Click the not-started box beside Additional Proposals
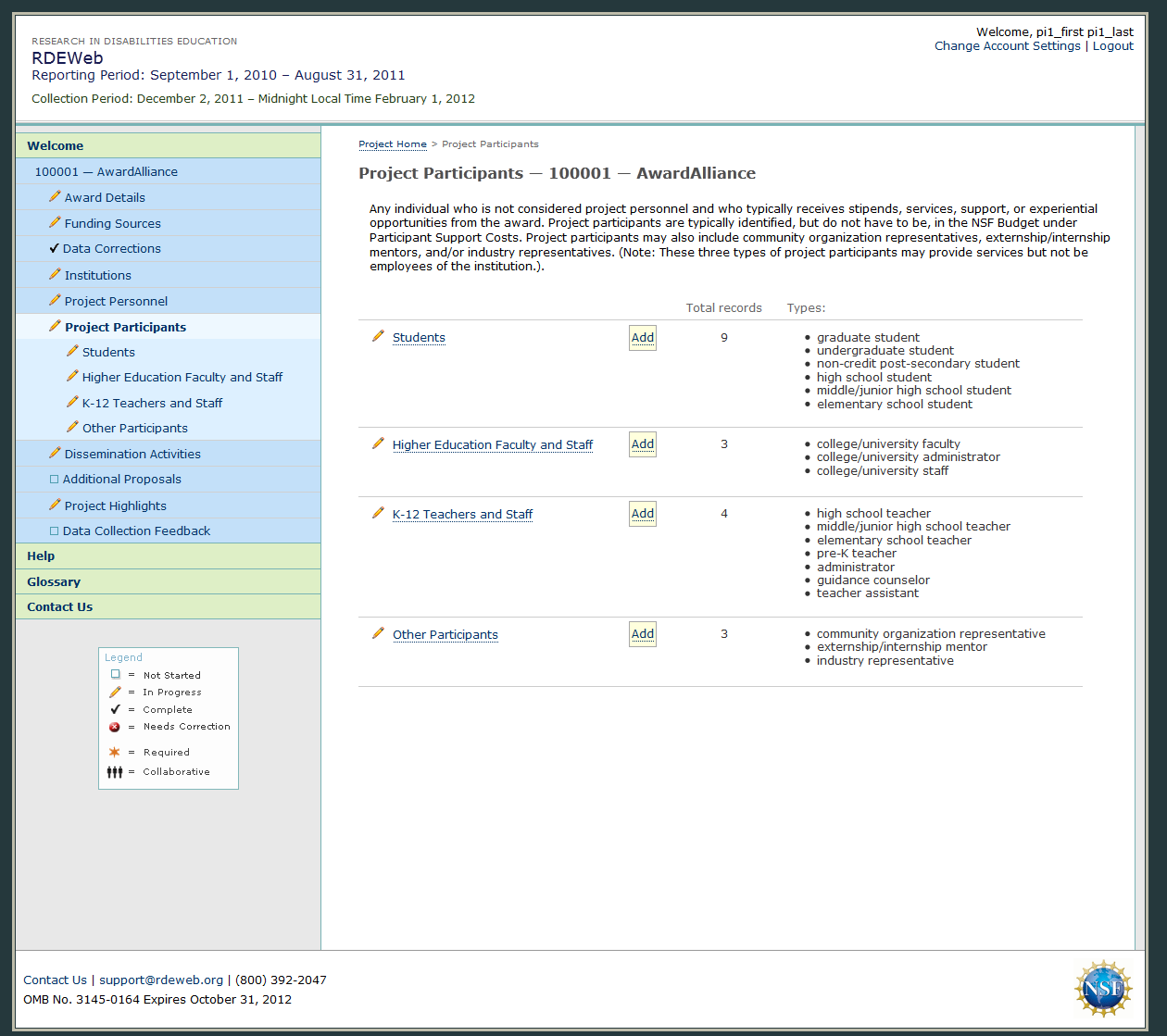Image resolution: width=1167 pixels, height=1036 pixels. [54, 480]
